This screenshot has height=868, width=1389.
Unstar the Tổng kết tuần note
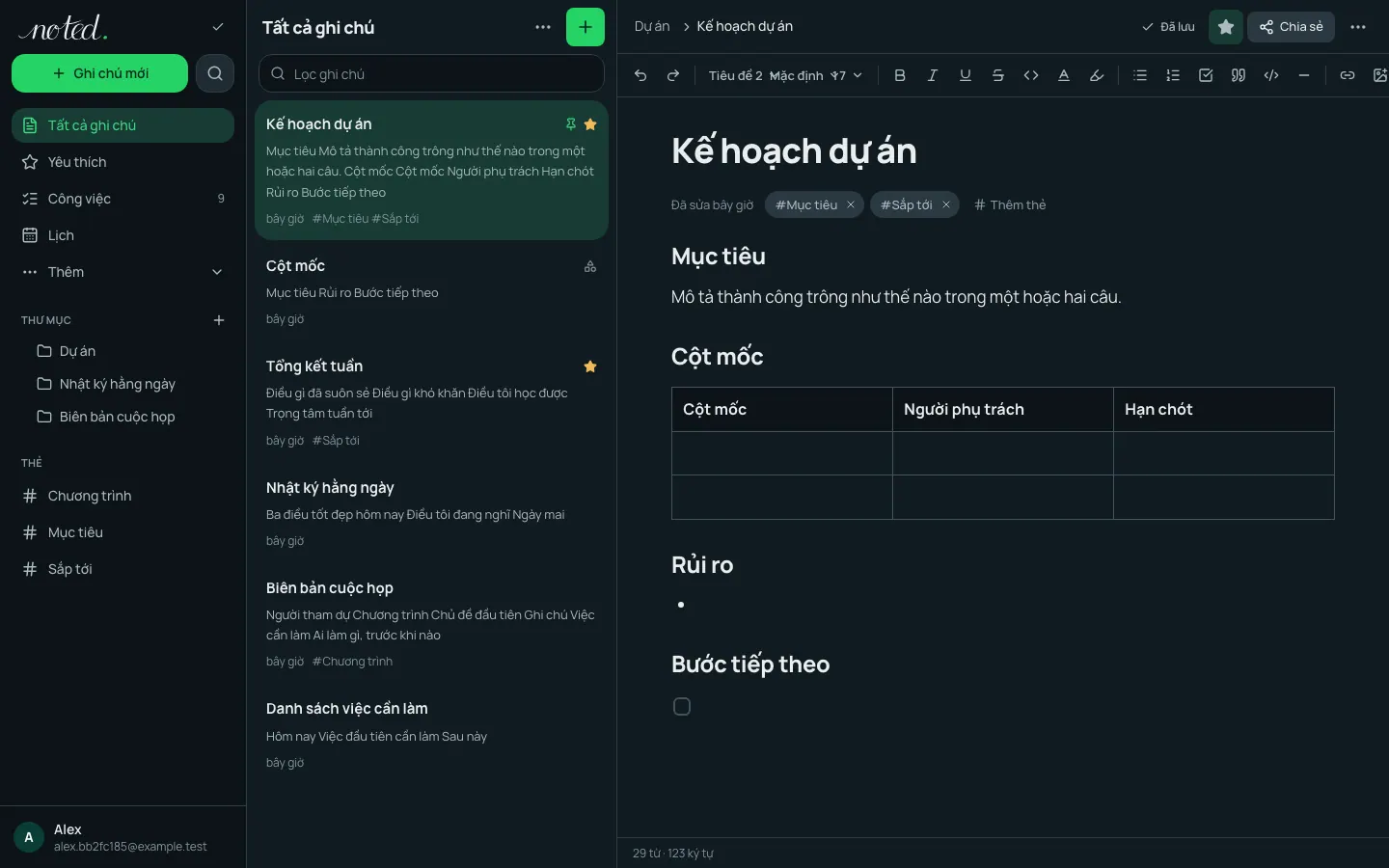pos(590,366)
